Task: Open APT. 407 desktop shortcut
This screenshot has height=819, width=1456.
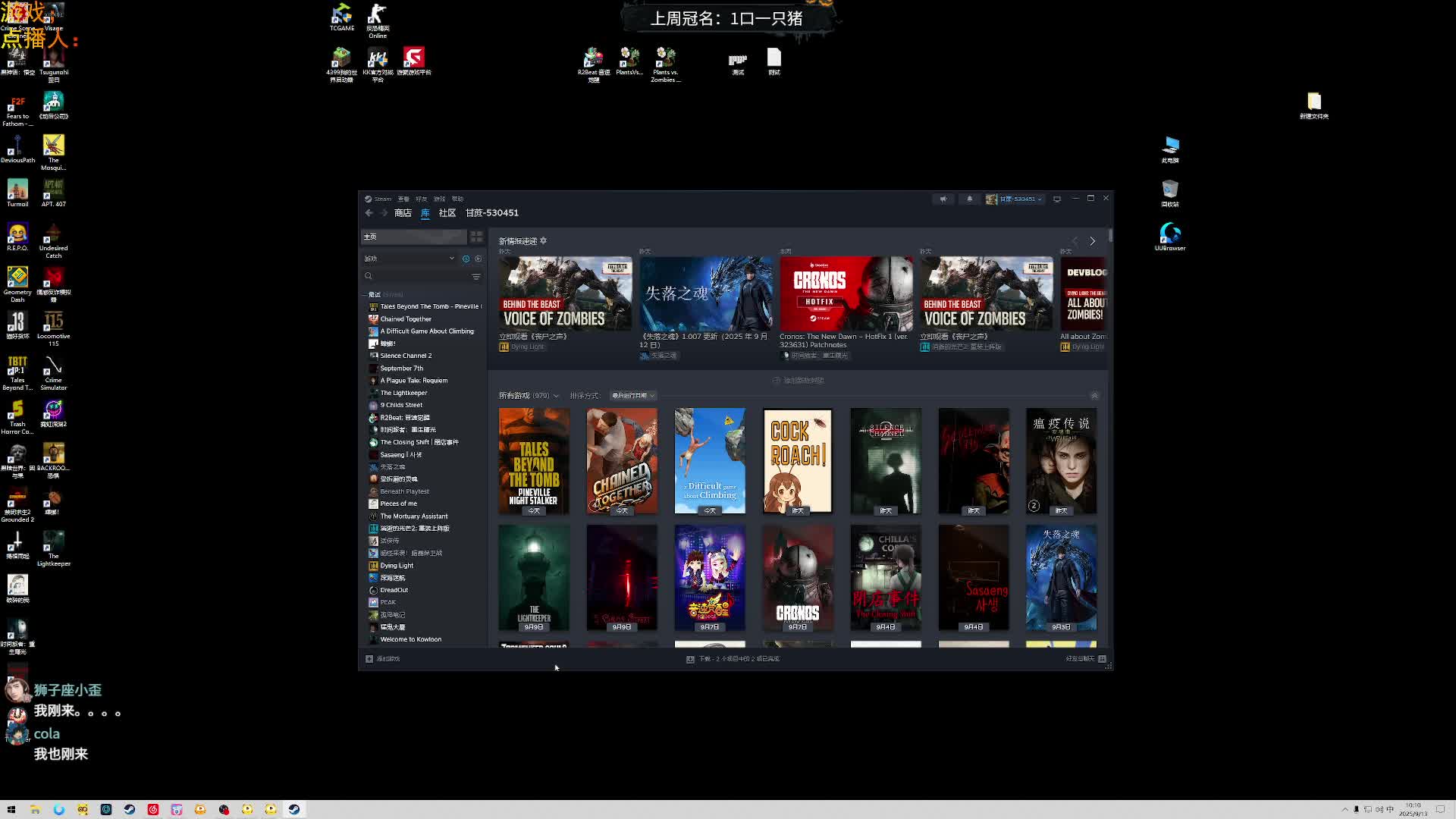Action: click(x=53, y=193)
